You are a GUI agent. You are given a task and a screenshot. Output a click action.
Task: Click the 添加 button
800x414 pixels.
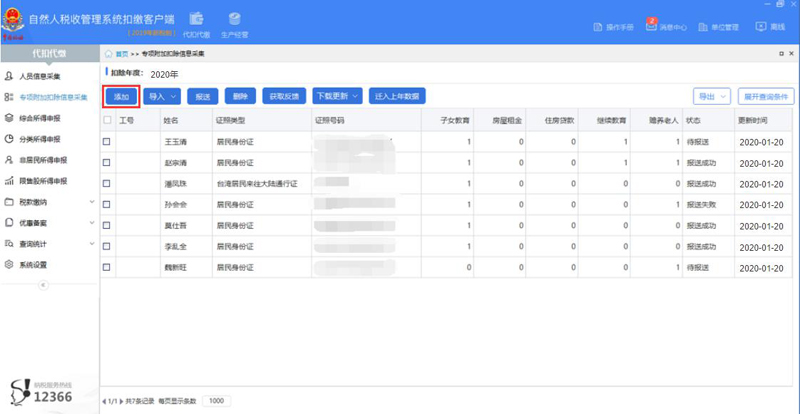[121, 97]
